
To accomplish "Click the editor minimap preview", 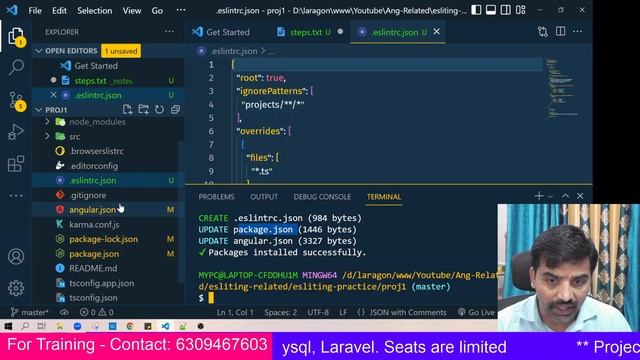I will (x=562, y=89).
